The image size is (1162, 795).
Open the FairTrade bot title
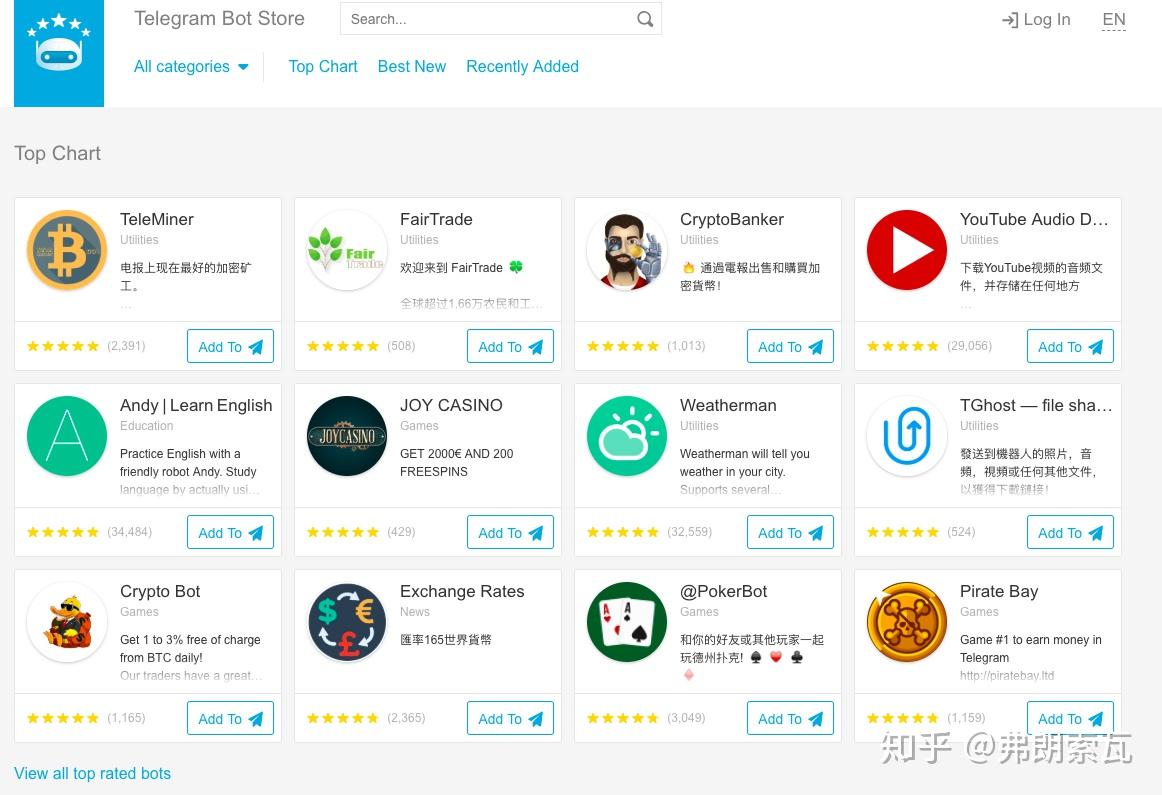click(436, 219)
